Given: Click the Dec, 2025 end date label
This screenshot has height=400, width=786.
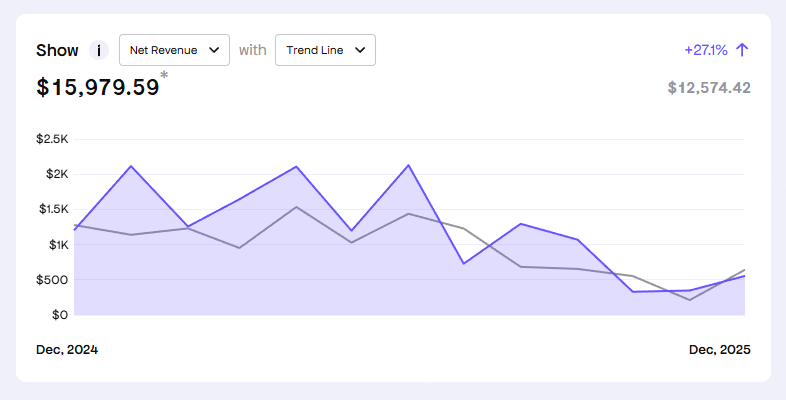Looking at the screenshot, I should pyautogui.click(x=719, y=350).
